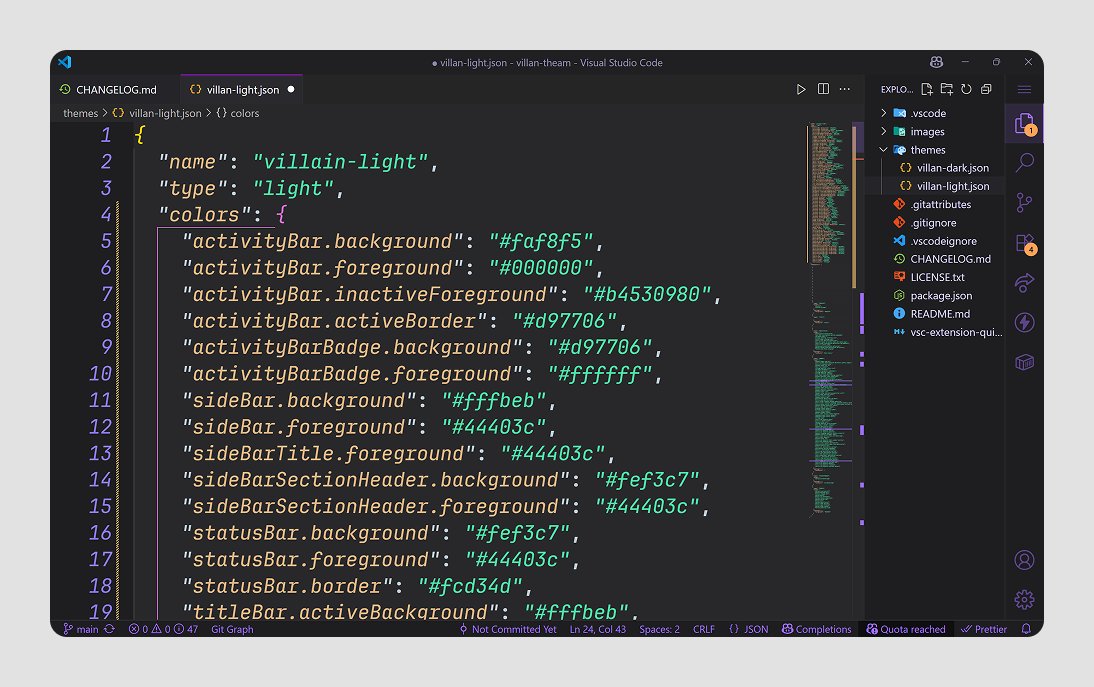Viewport: 1094px width, 687px height.
Task: Create a new file in Explorer
Action: click(x=927, y=89)
